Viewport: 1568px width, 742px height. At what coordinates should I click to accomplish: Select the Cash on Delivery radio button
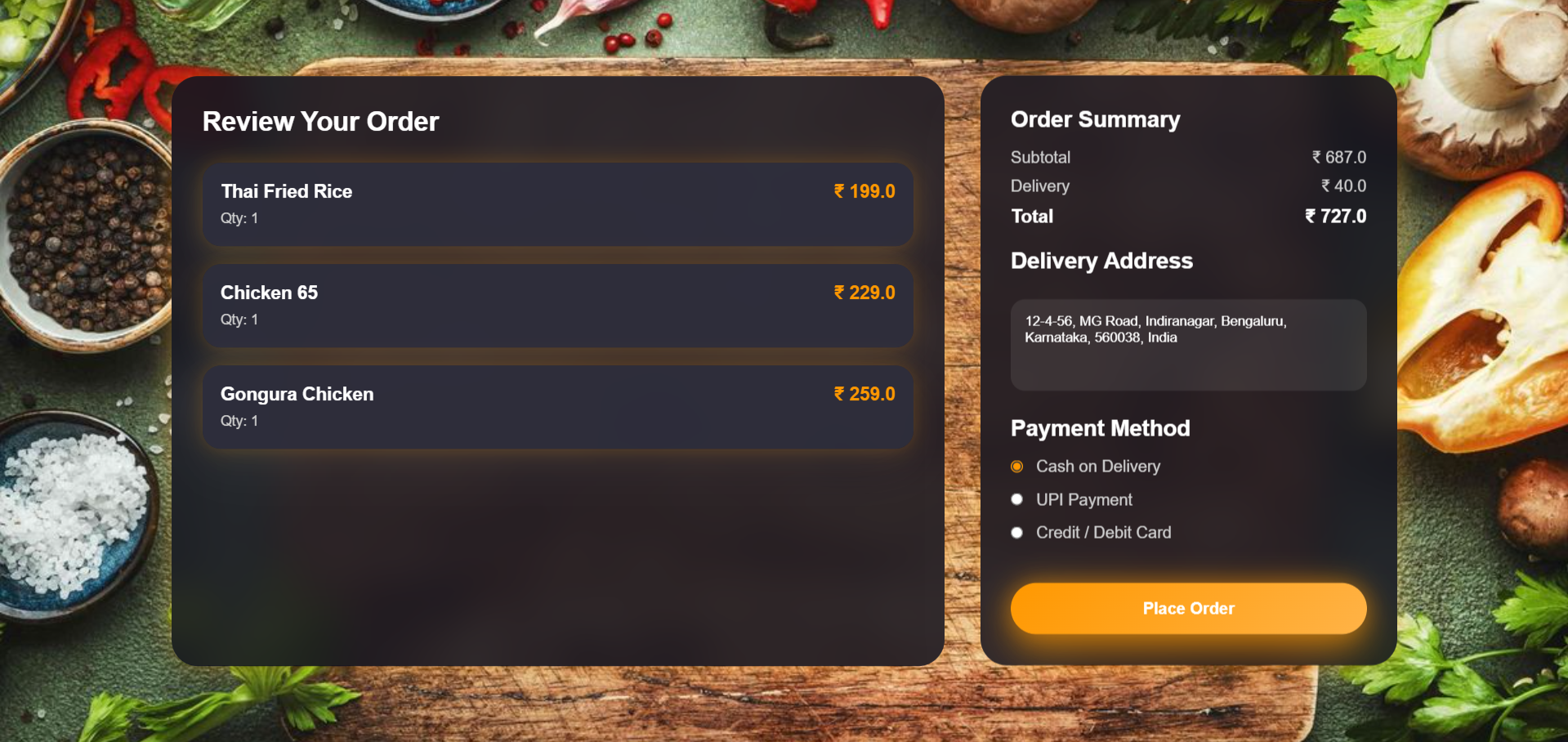1016,466
